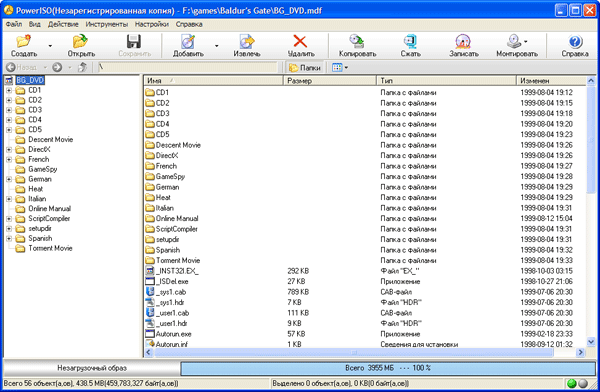This screenshot has width=600, height=392.
Task: Click the Назад back navigation button
Action: pyautogui.click(x=21, y=67)
